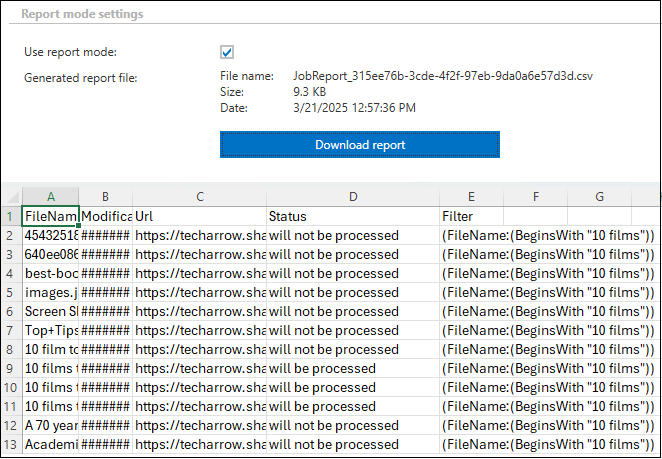Image resolution: width=662 pixels, height=459 pixels.
Task: Click the FileName header cell
Action: point(50,216)
